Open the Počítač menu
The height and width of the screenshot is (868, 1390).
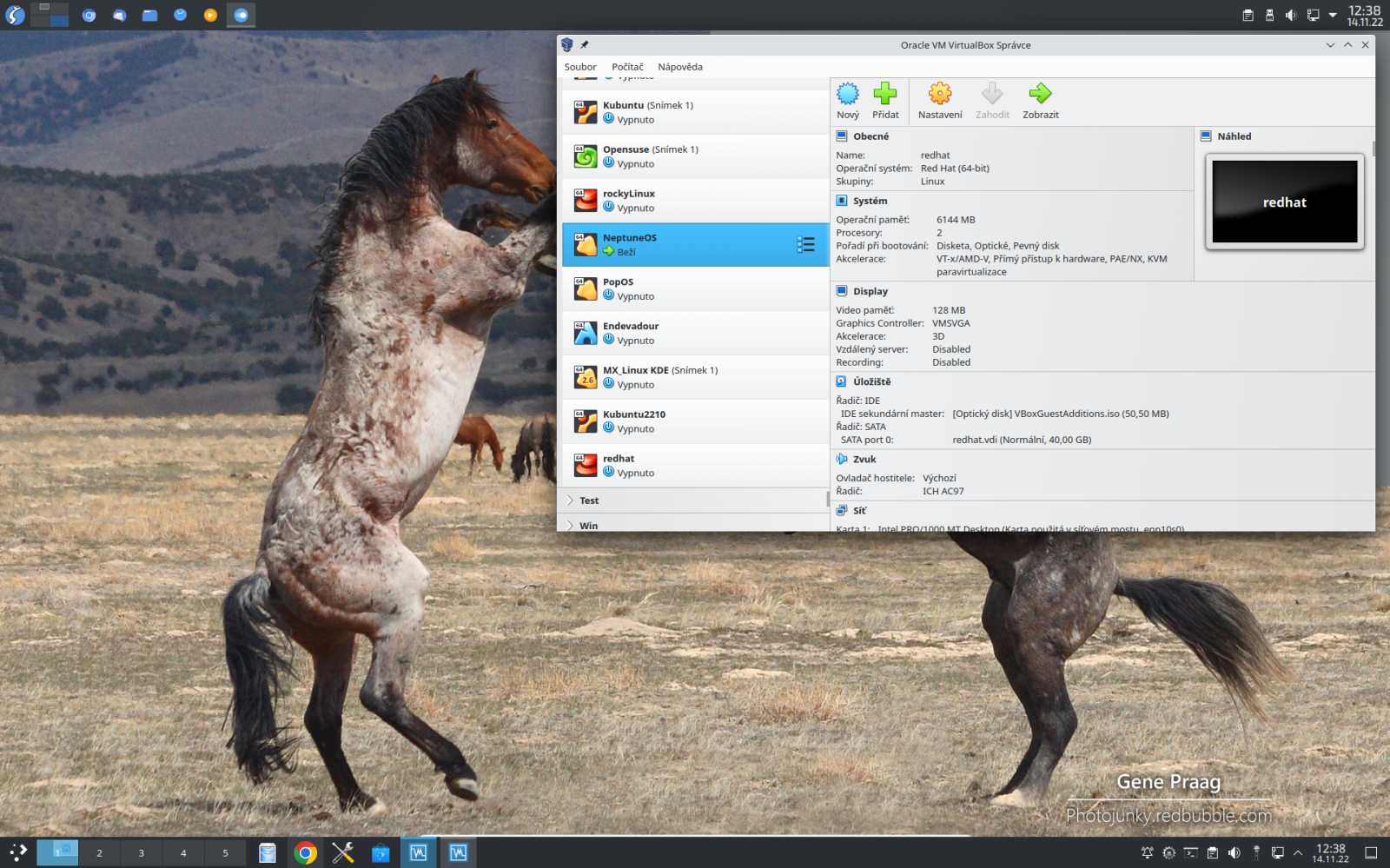[x=627, y=67]
